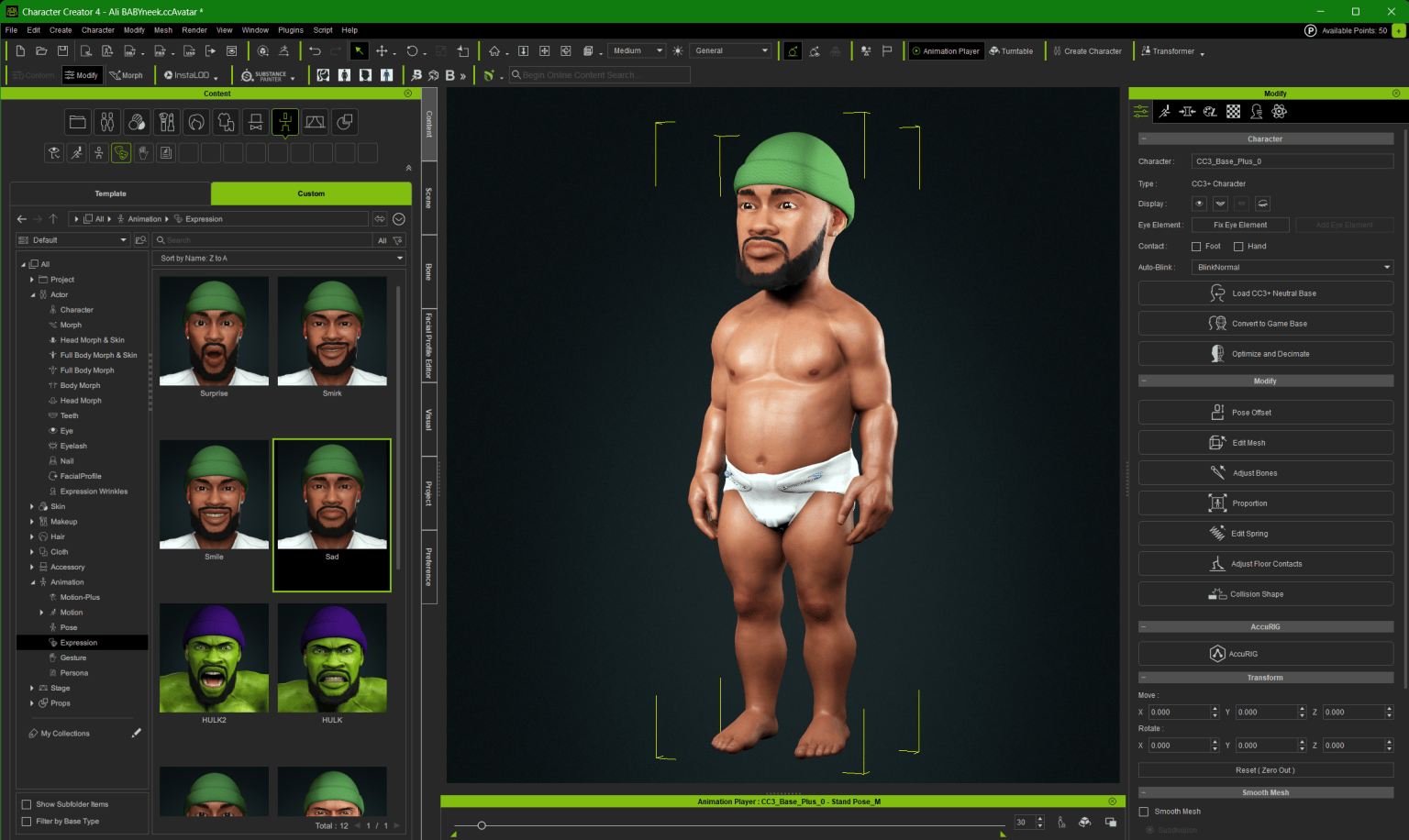Check Filter by Base Type
This screenshot has height=840, width=1409.
pyautogui.click(x=27, y=822)
